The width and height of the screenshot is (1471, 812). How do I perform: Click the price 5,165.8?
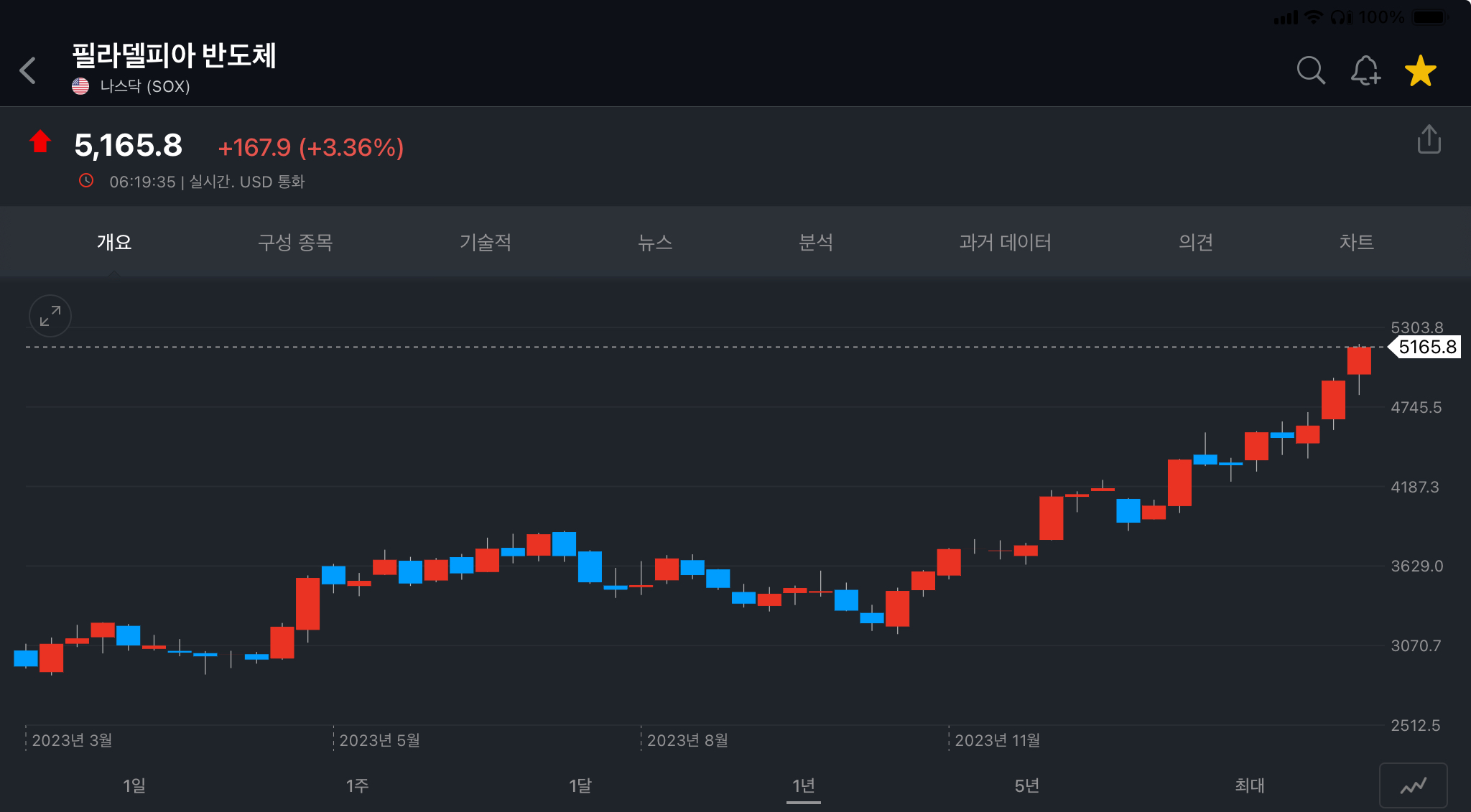pyautogui.click(x=129, y=146)
